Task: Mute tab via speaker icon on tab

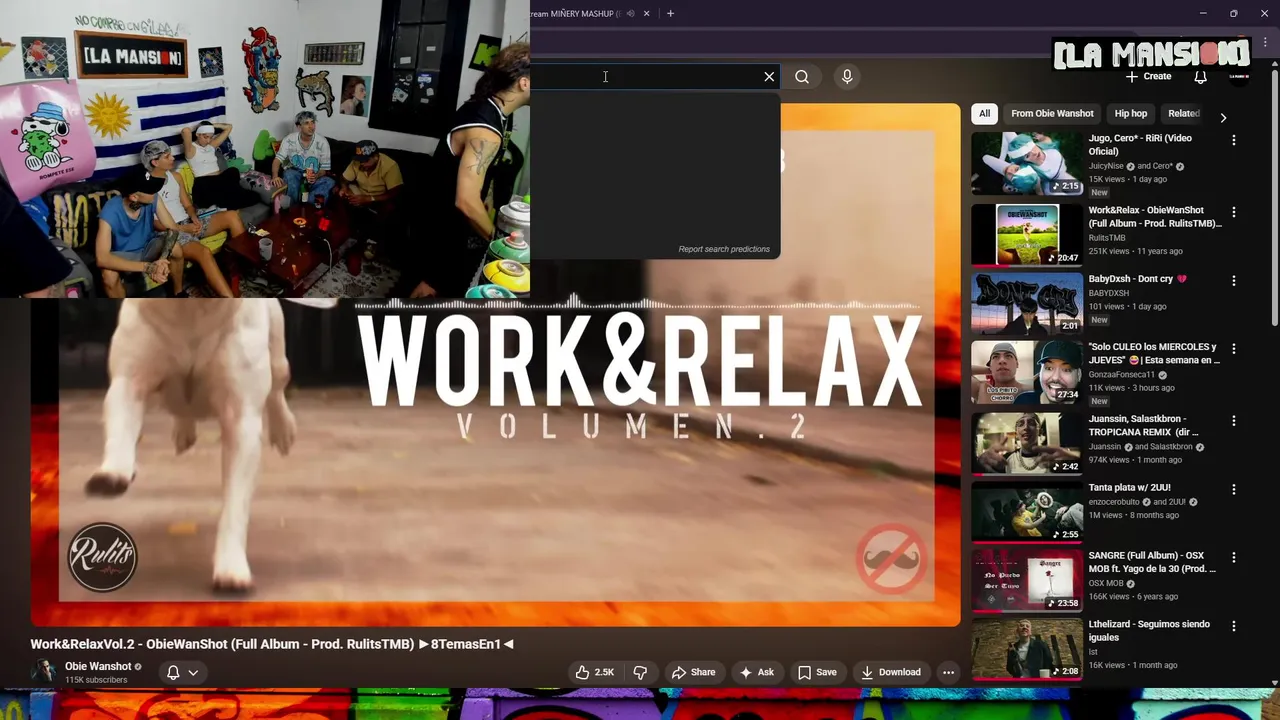Action: tap(630, 14)
